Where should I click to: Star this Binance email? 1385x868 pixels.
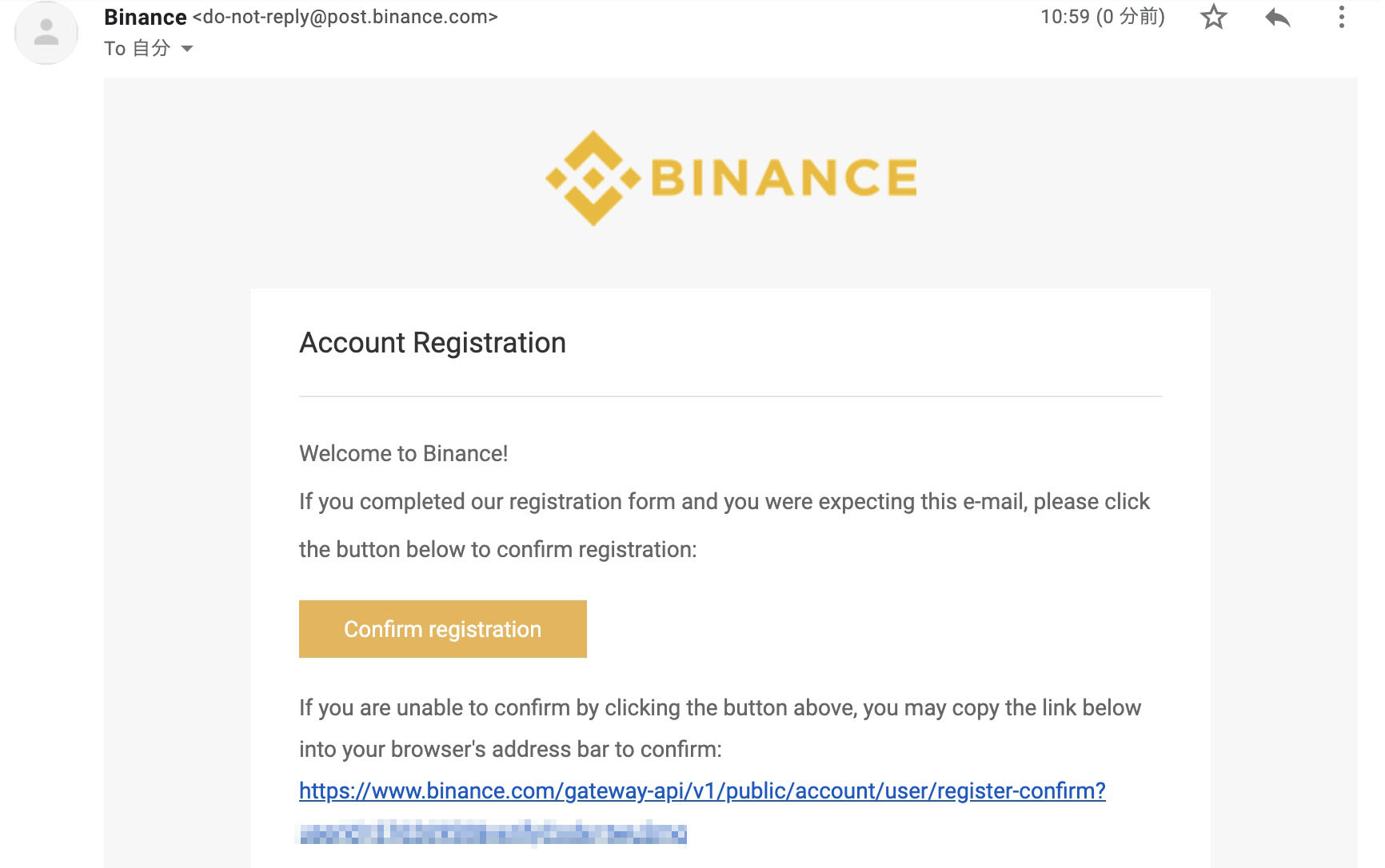(1213, 17)
